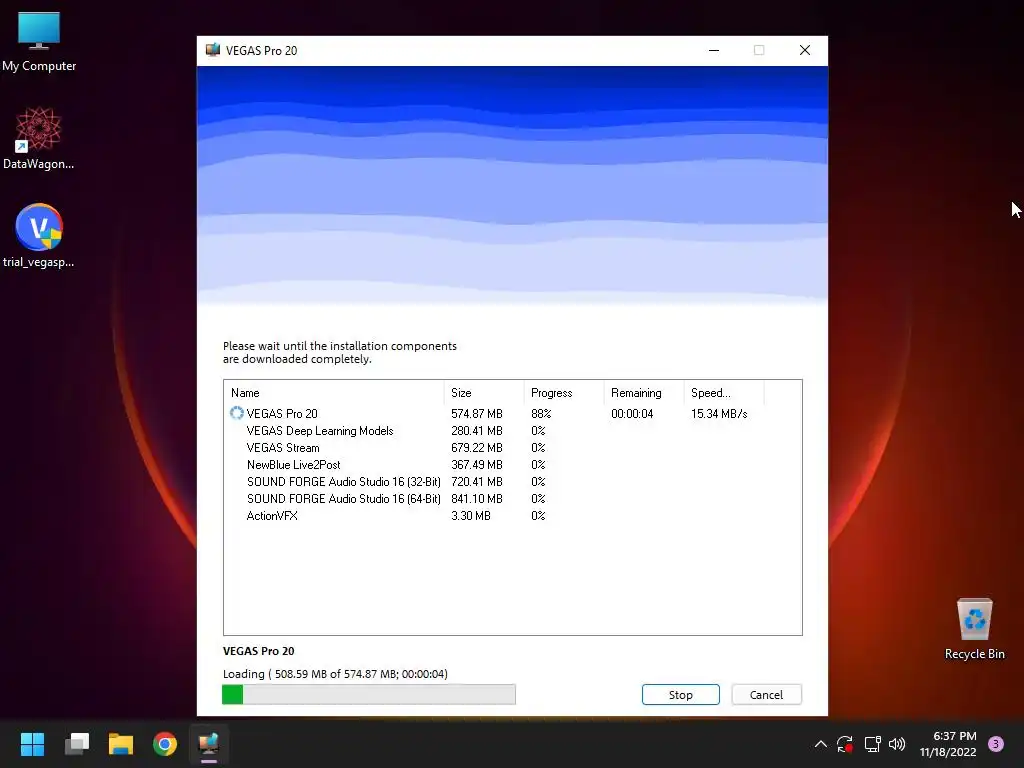This screenshot has height=768, width=1024.
Task: Open Google Chrome from taskbar
Action: point(165,744)
